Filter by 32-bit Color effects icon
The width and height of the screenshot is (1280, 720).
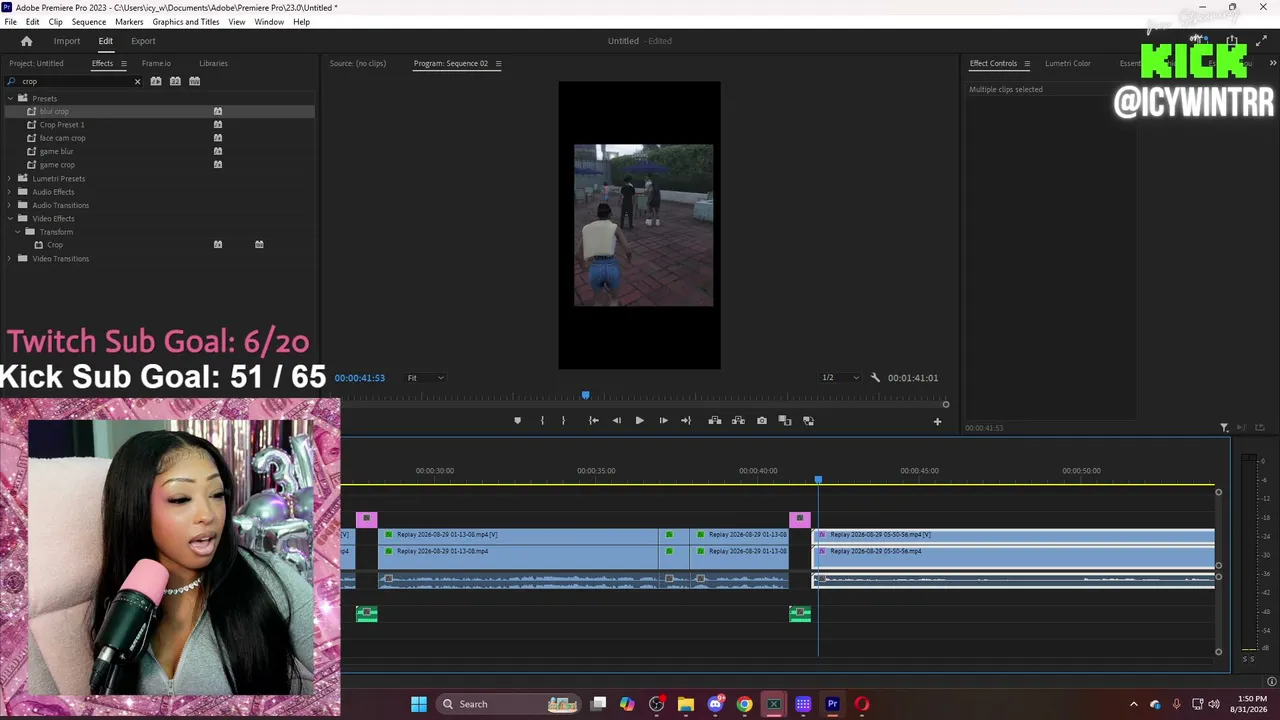tap(175, 81)
